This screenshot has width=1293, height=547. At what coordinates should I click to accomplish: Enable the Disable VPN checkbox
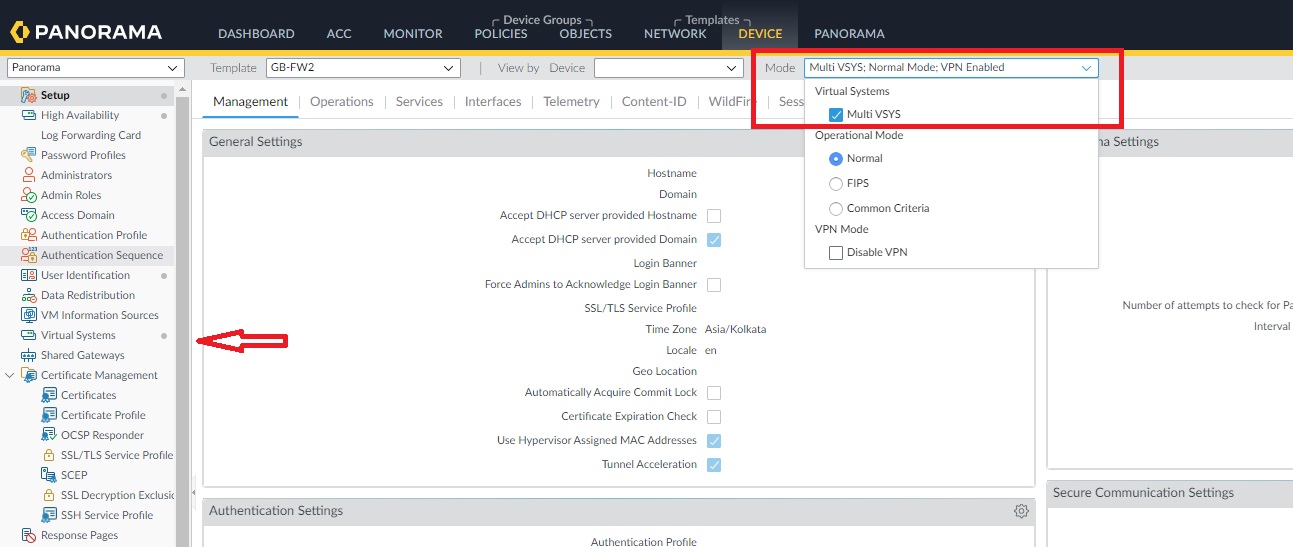(x=836, y=253)
